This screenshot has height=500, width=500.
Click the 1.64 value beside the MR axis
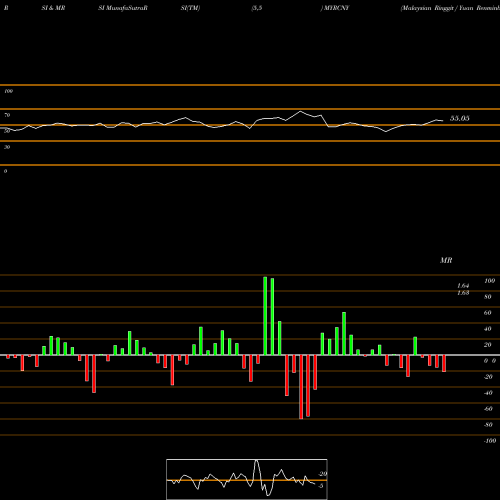point(463,286)
